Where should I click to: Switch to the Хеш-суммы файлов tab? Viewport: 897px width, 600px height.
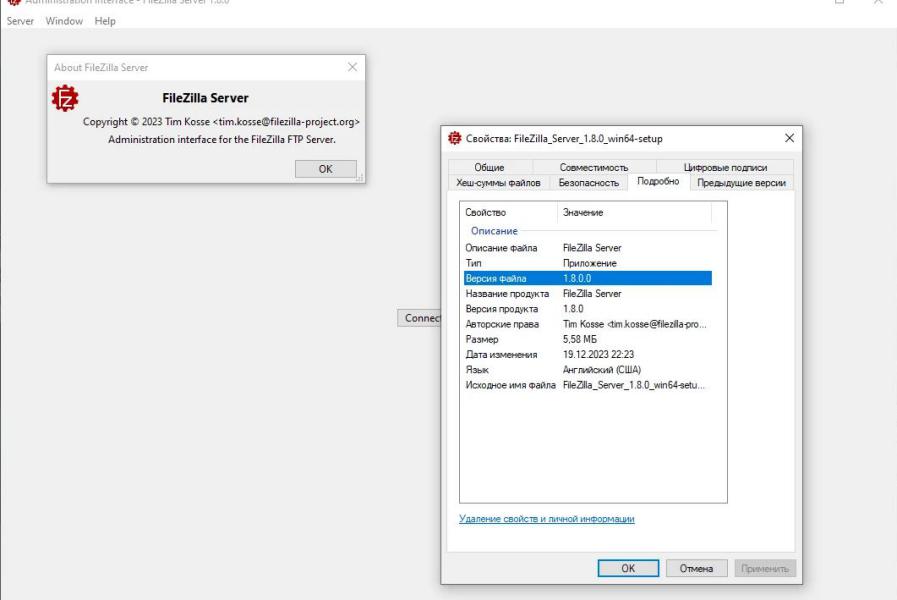coord(498,182)
